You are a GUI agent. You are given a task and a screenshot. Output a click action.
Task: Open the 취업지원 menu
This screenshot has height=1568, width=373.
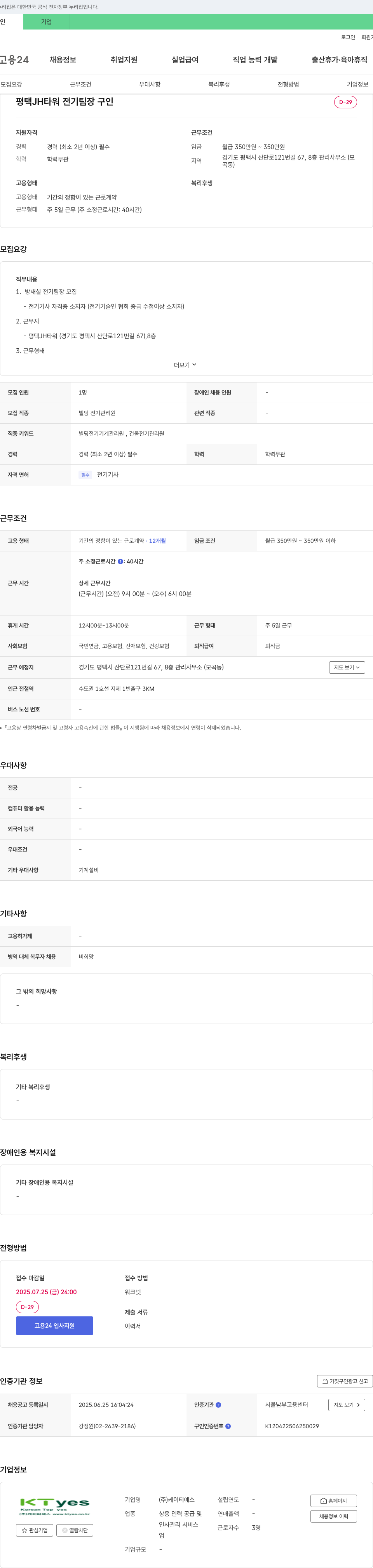pyautogui.click(x=124, y=60)
